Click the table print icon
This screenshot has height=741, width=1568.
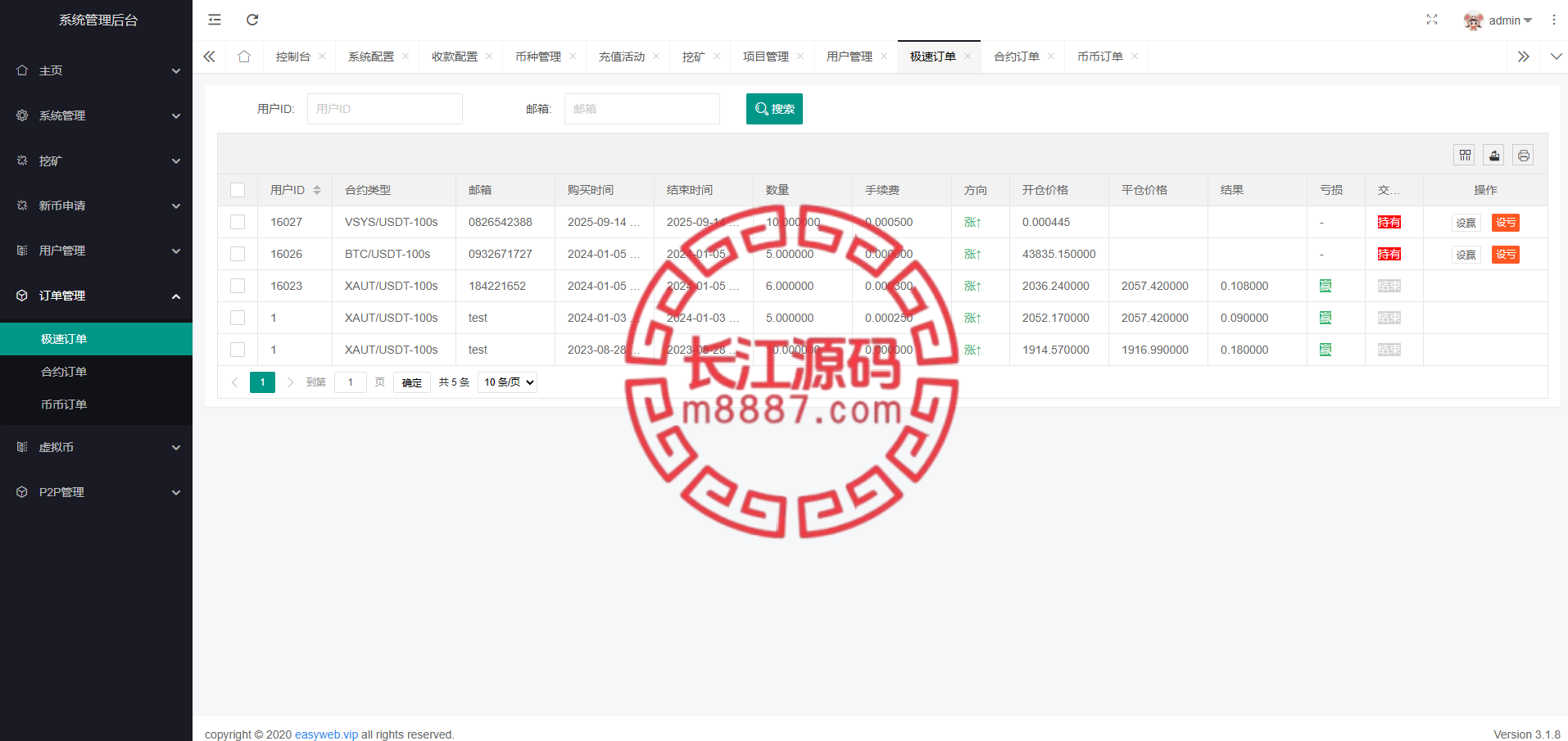1524,156
